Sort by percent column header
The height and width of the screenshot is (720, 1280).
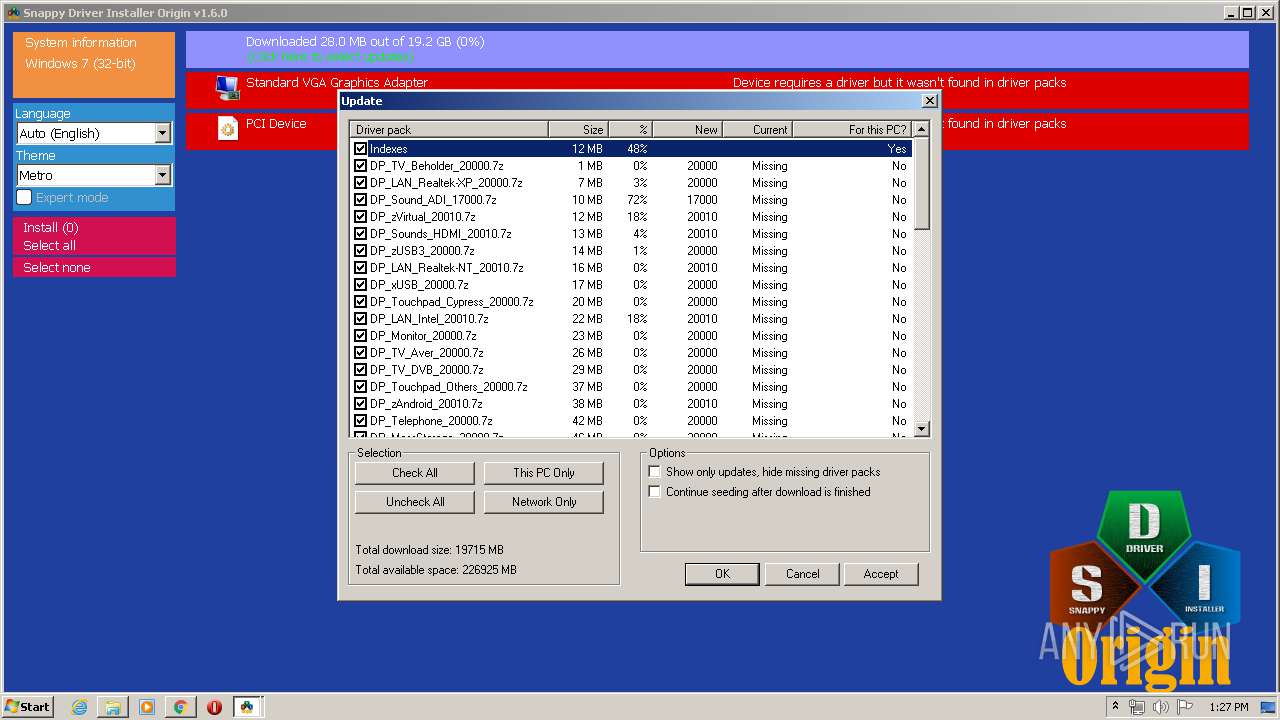(x=630, y=129)
